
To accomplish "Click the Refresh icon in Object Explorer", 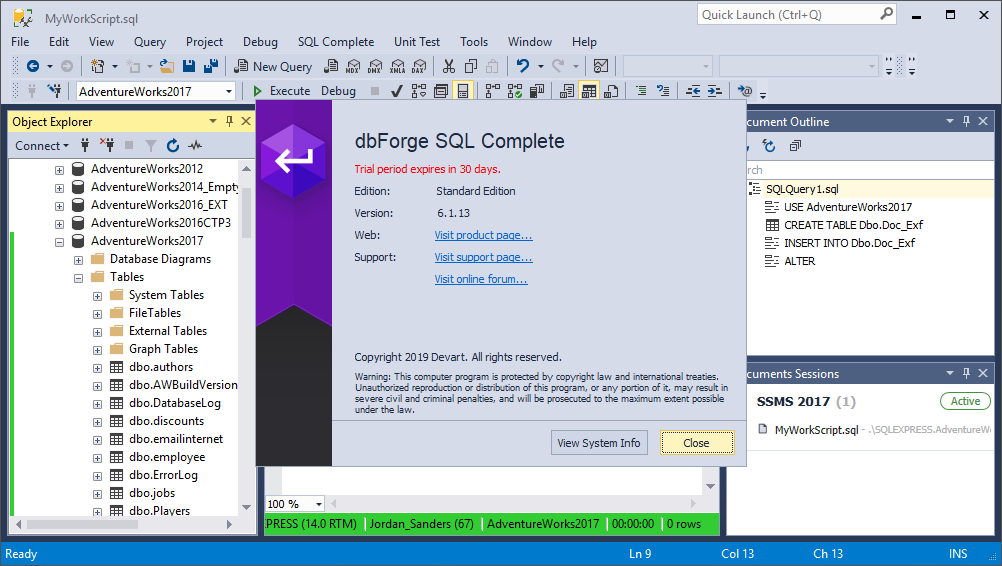I will [x=173, y=146].
